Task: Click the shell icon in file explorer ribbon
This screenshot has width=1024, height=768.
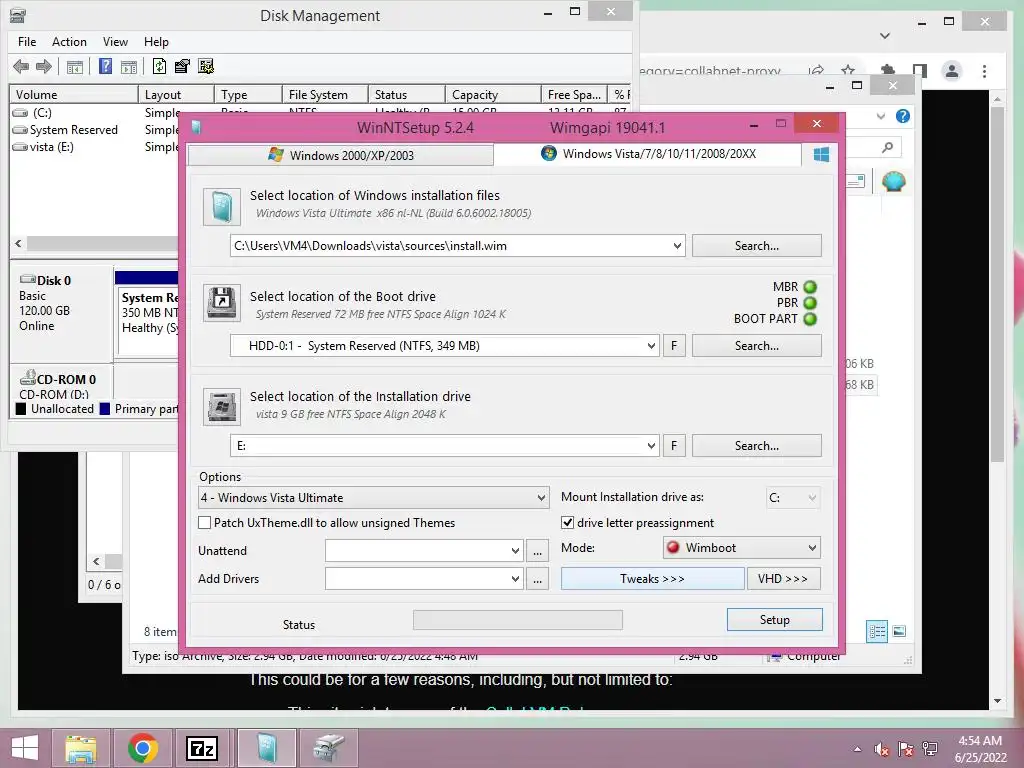Action: click(x=893, y=181)
